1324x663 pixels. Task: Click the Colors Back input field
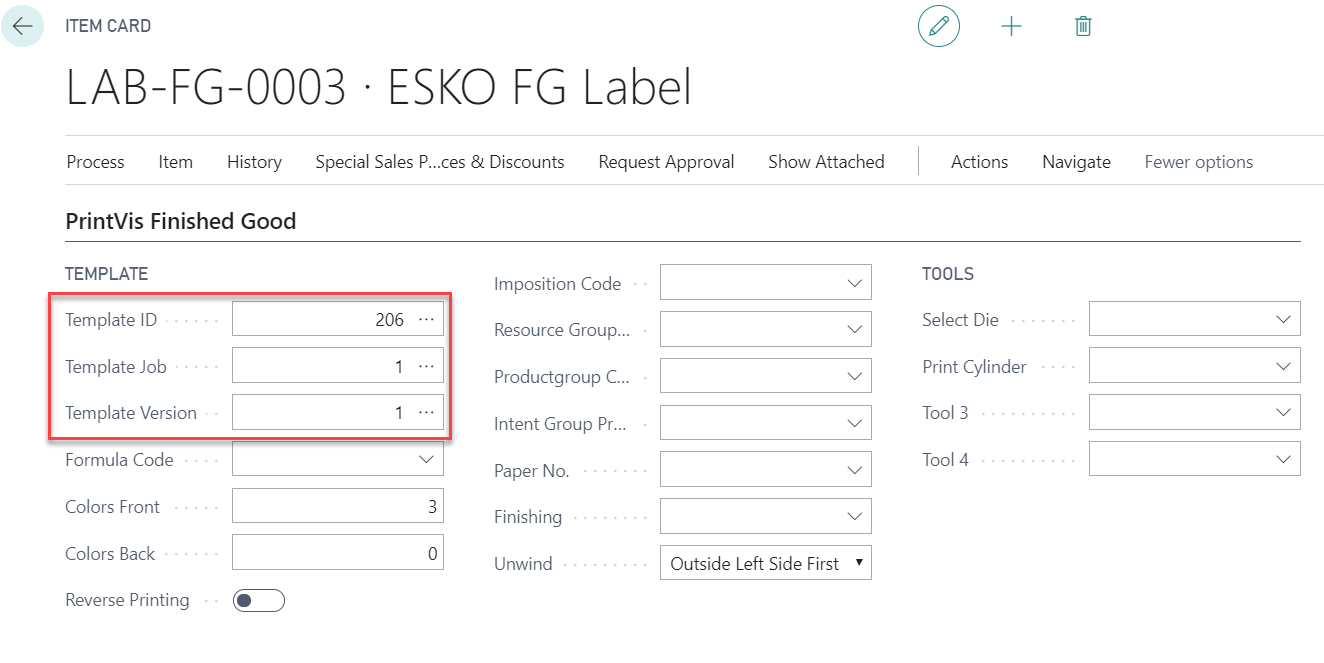[x=338, y=553]
